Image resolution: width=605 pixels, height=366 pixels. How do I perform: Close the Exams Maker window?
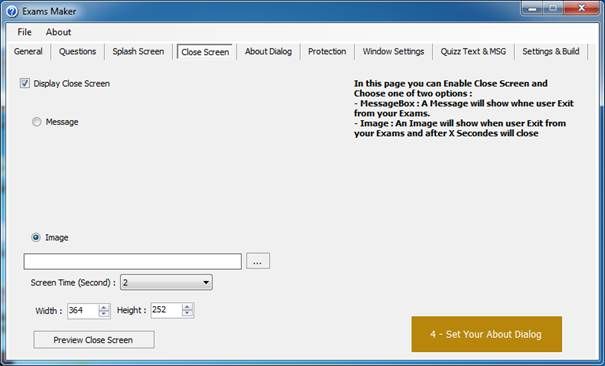pyautogui.click(x=582, y=8)
